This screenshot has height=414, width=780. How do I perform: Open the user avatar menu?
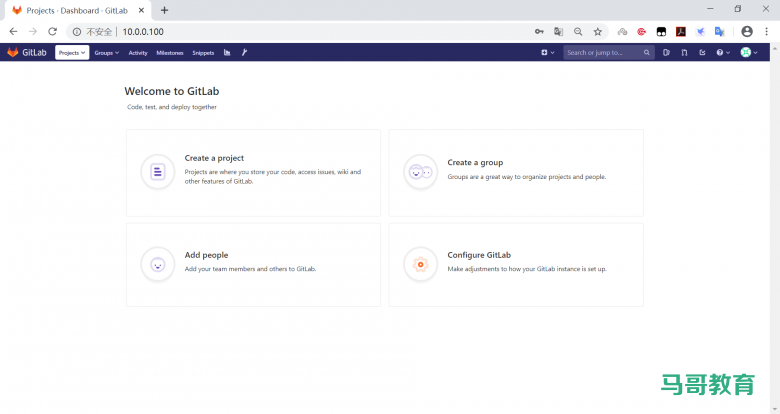(749, 52)
